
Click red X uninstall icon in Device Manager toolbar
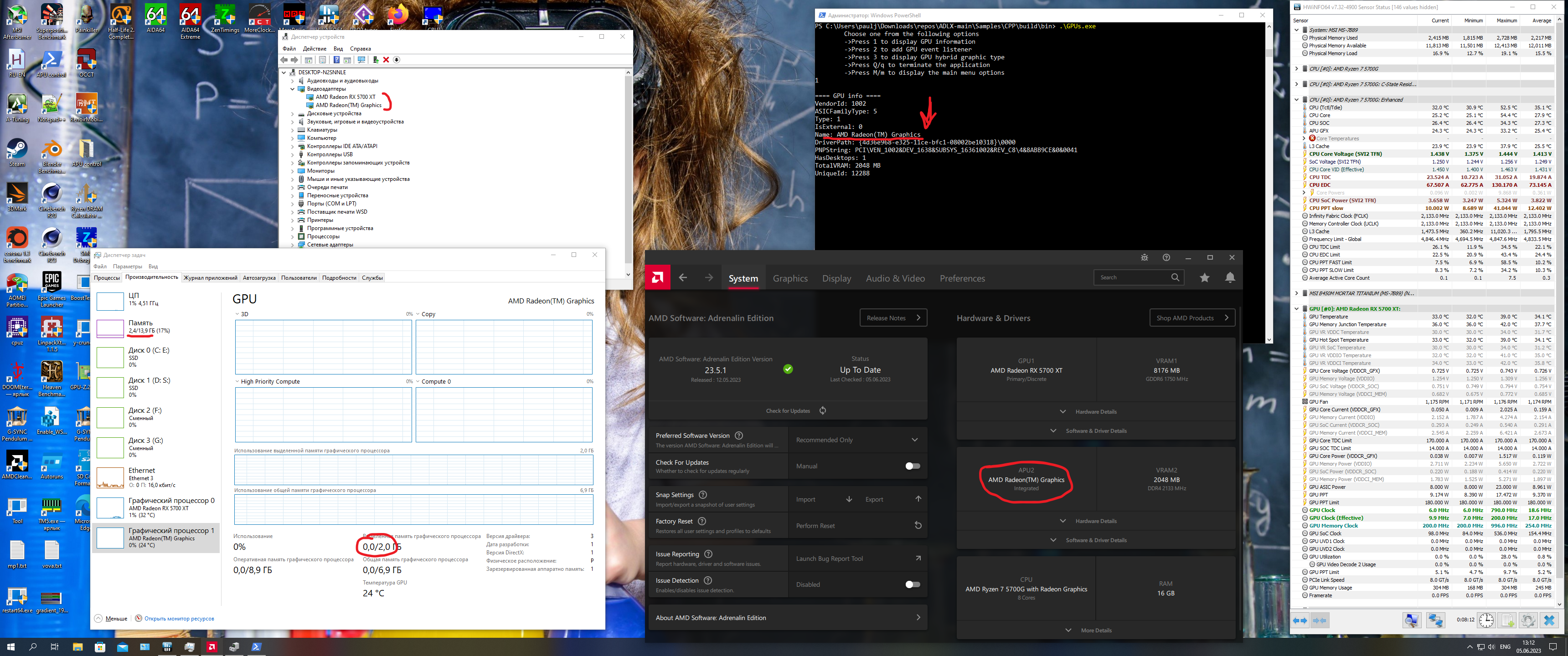tap(386, 60)
